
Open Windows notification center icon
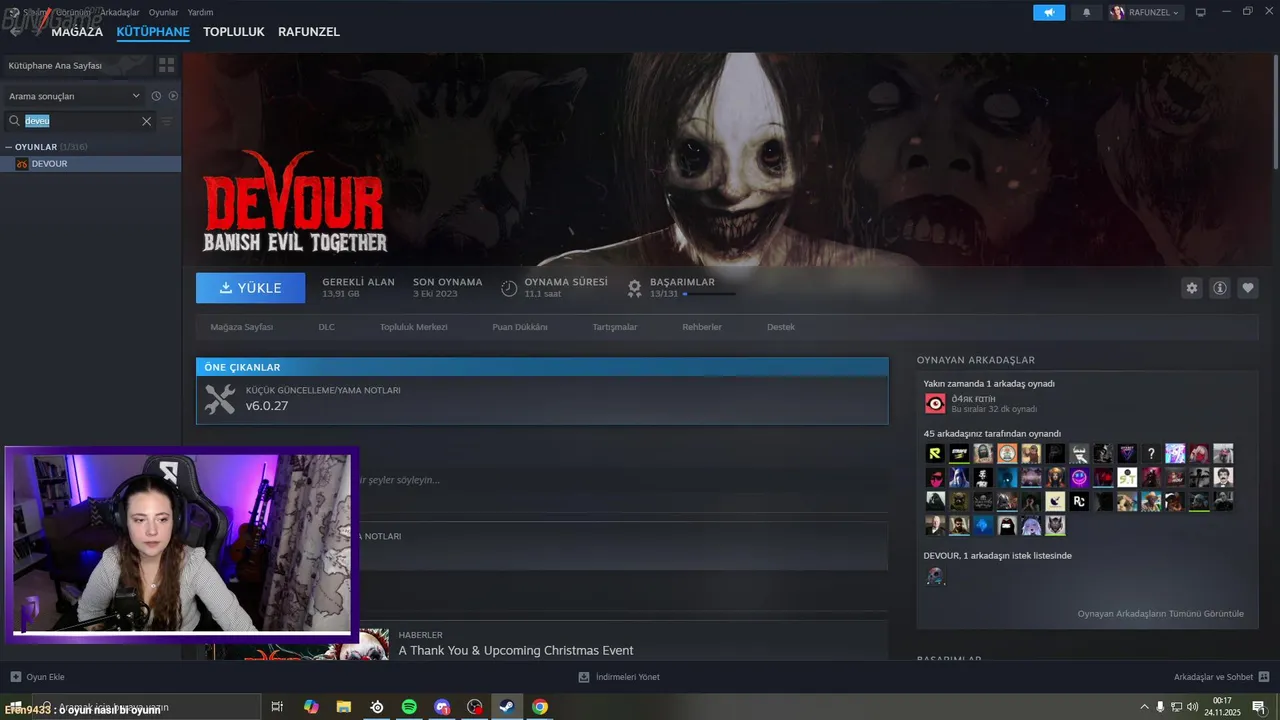(1258, 707)
